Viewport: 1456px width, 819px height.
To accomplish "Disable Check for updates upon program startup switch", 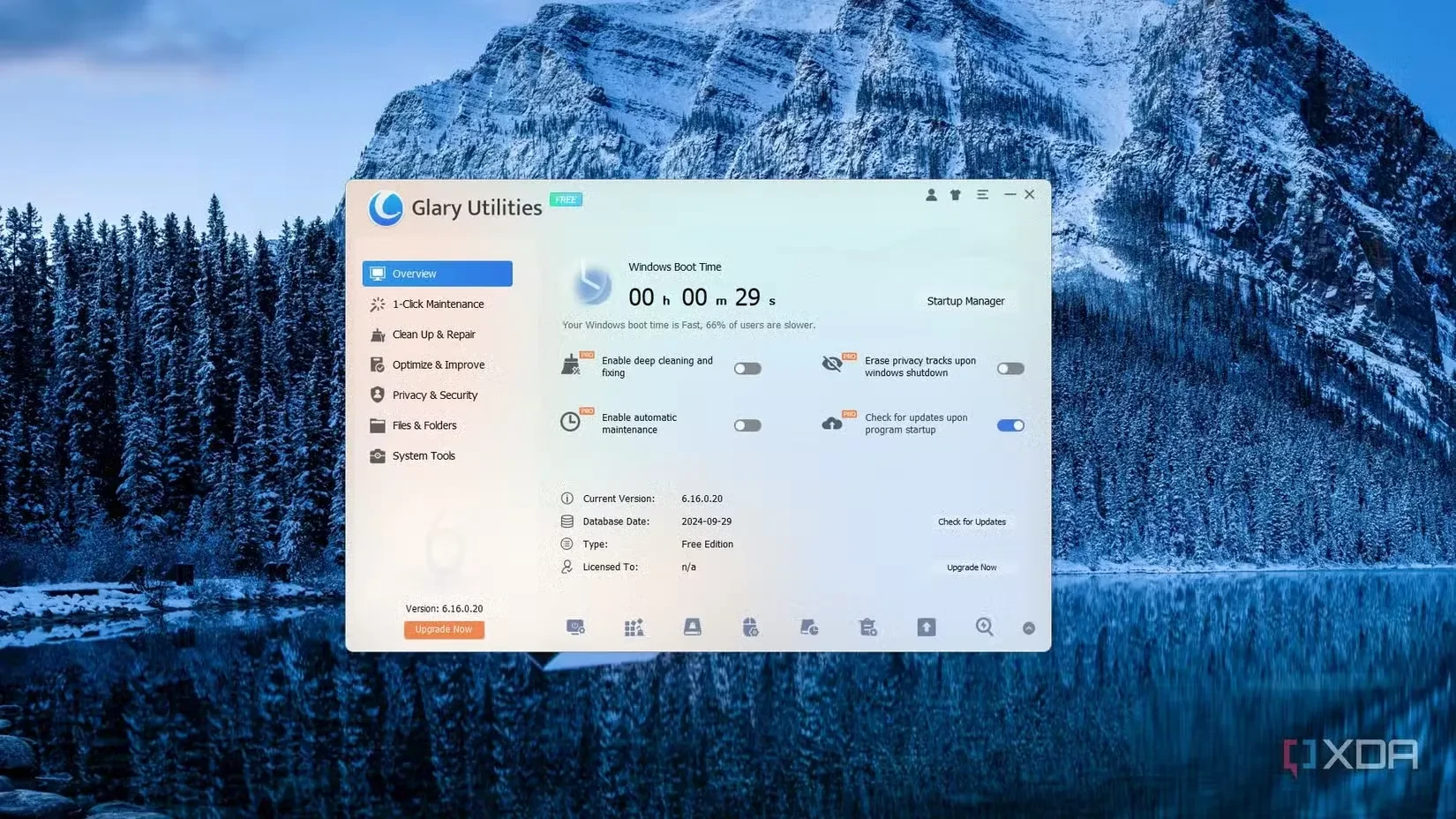I will point(1010,425).
